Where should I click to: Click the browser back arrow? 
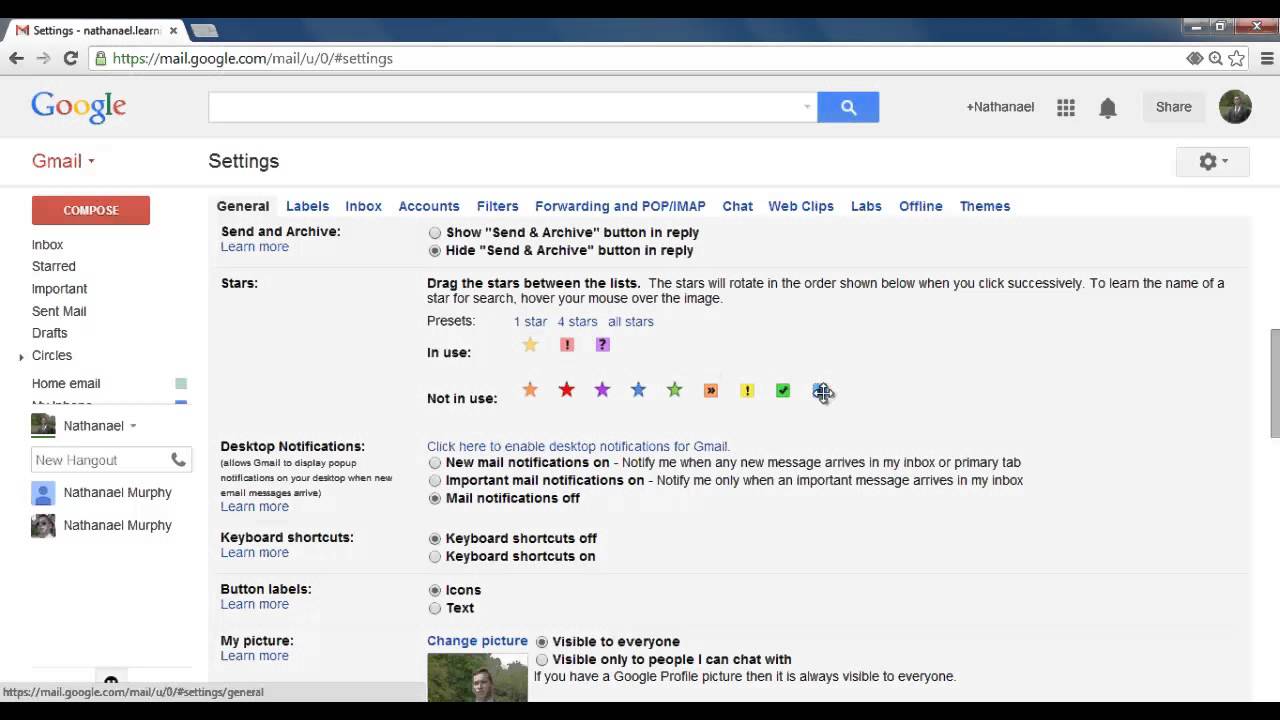[16, 58]
